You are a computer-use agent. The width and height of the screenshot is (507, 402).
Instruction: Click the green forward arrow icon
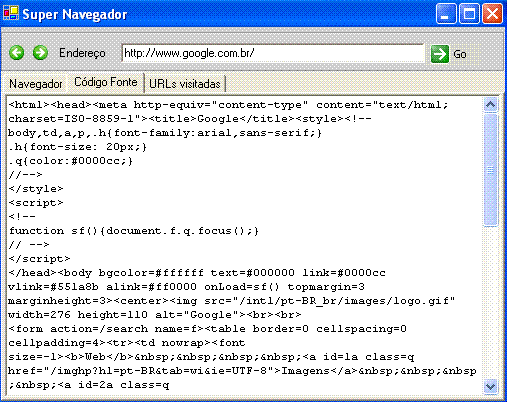tap(40, 53)
